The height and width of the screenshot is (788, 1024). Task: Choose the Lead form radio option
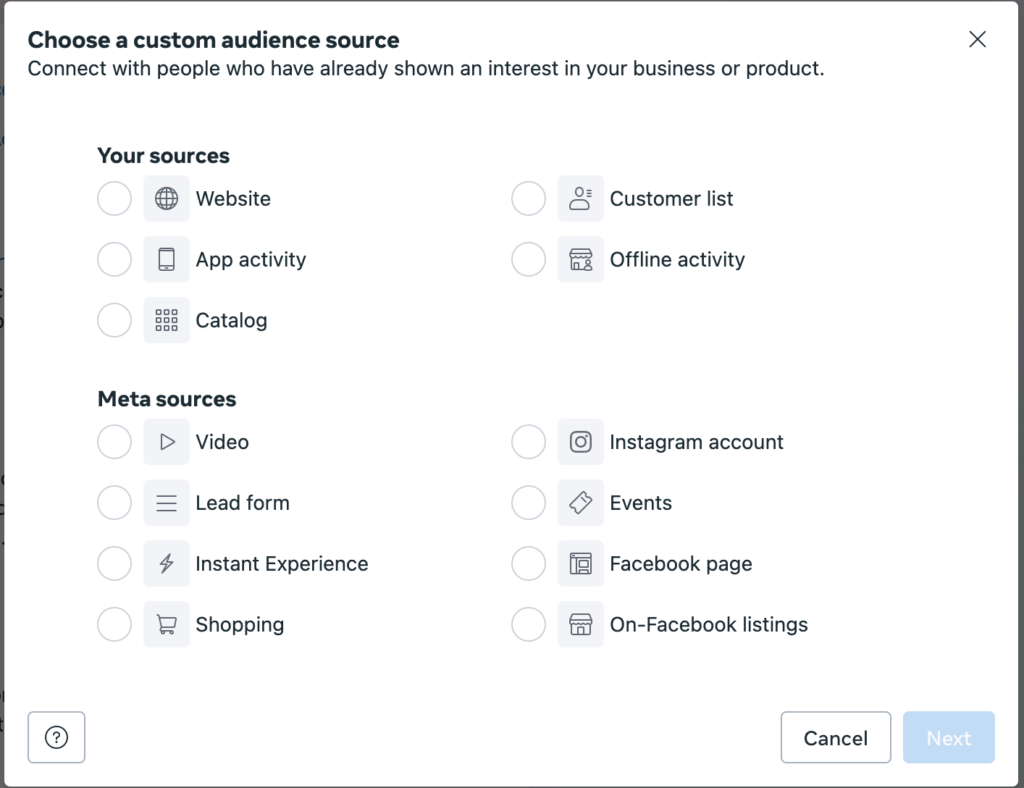click(x=114, y=503)
